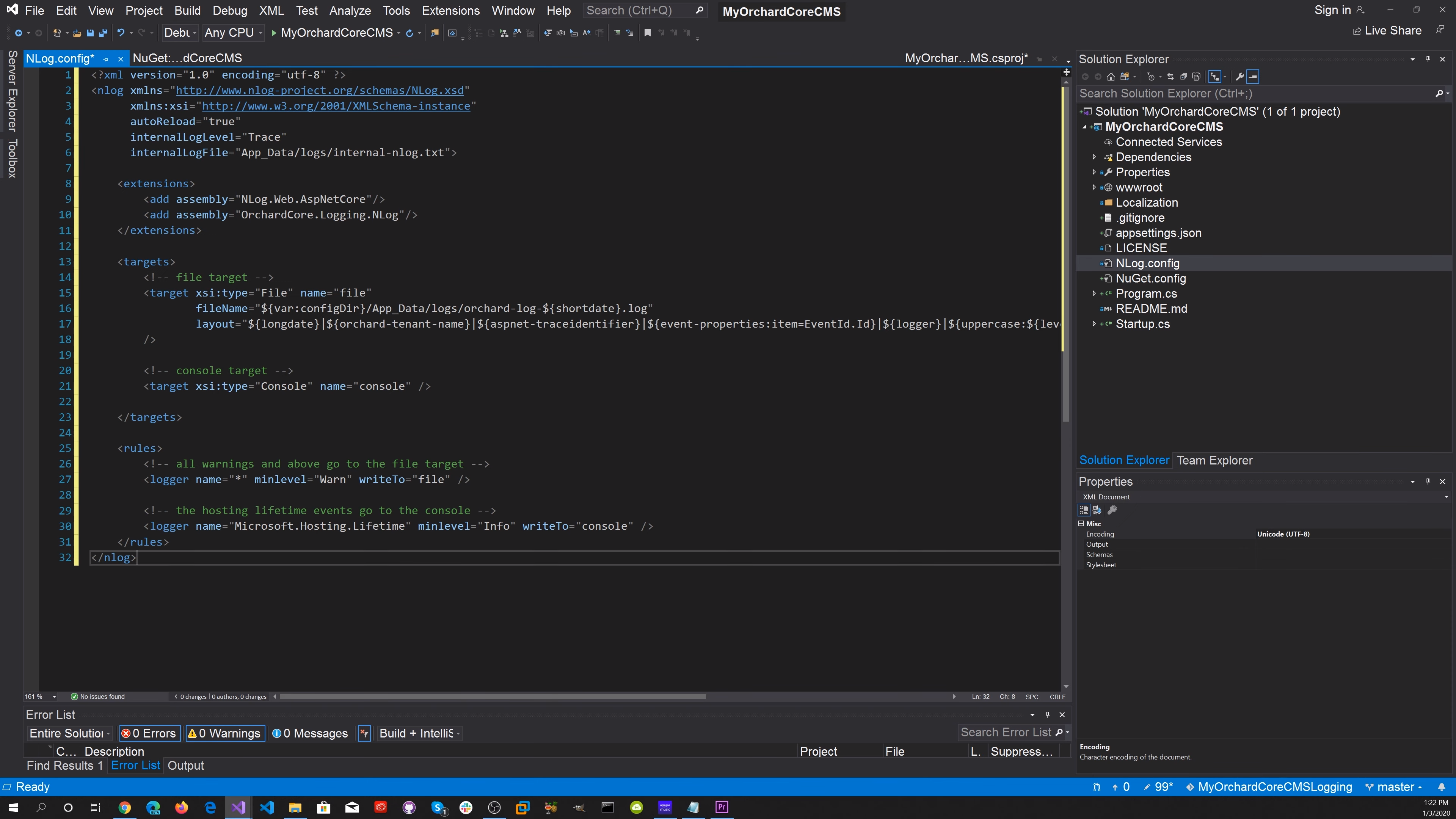
Task: Switch to Find Results 1 tab
Action: [x=64, y=765]
